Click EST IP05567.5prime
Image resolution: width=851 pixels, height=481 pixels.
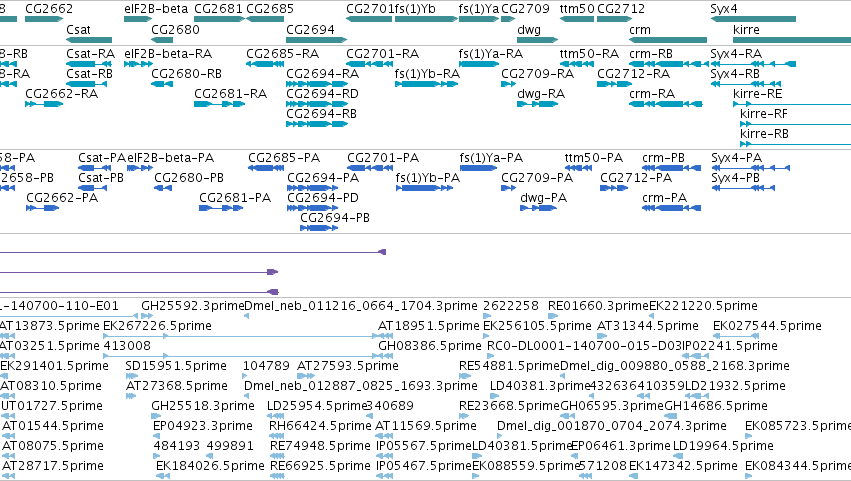click(x=385, y=457)
